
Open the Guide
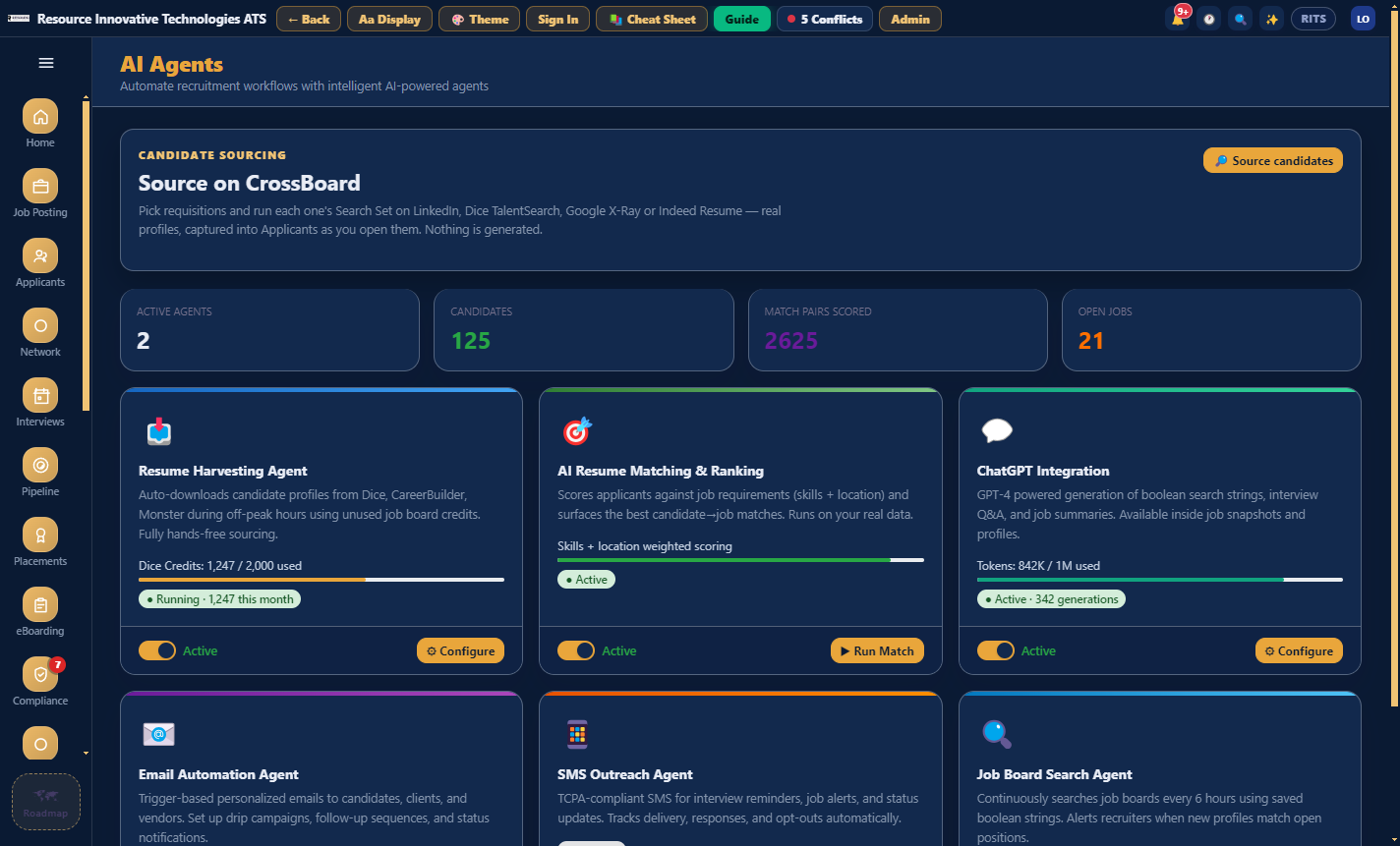[742, 19]
